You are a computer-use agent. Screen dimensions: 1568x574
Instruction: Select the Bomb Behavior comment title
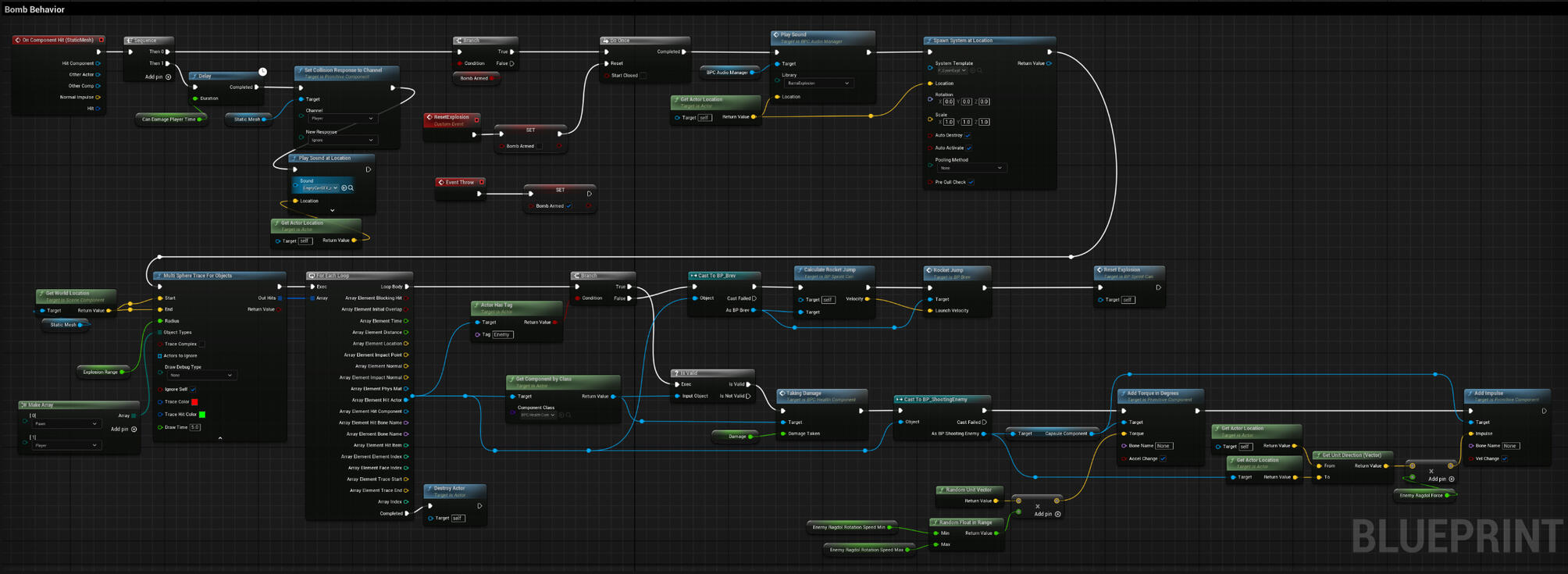point(35,9)
